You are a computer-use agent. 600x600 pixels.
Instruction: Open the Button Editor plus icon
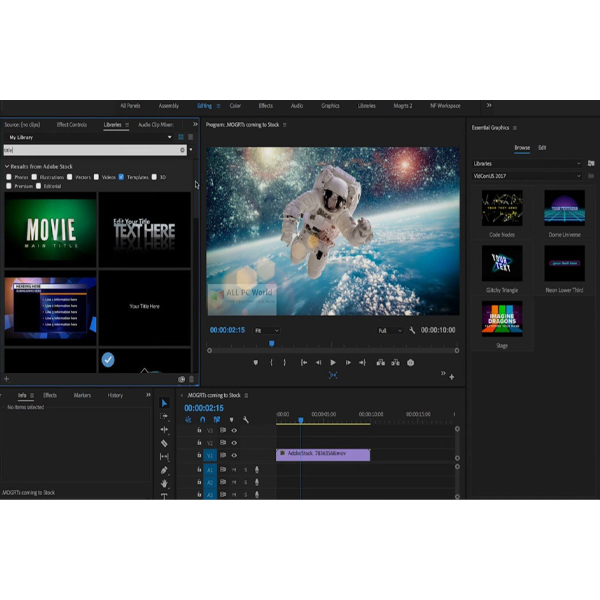(x=452, y=377)
